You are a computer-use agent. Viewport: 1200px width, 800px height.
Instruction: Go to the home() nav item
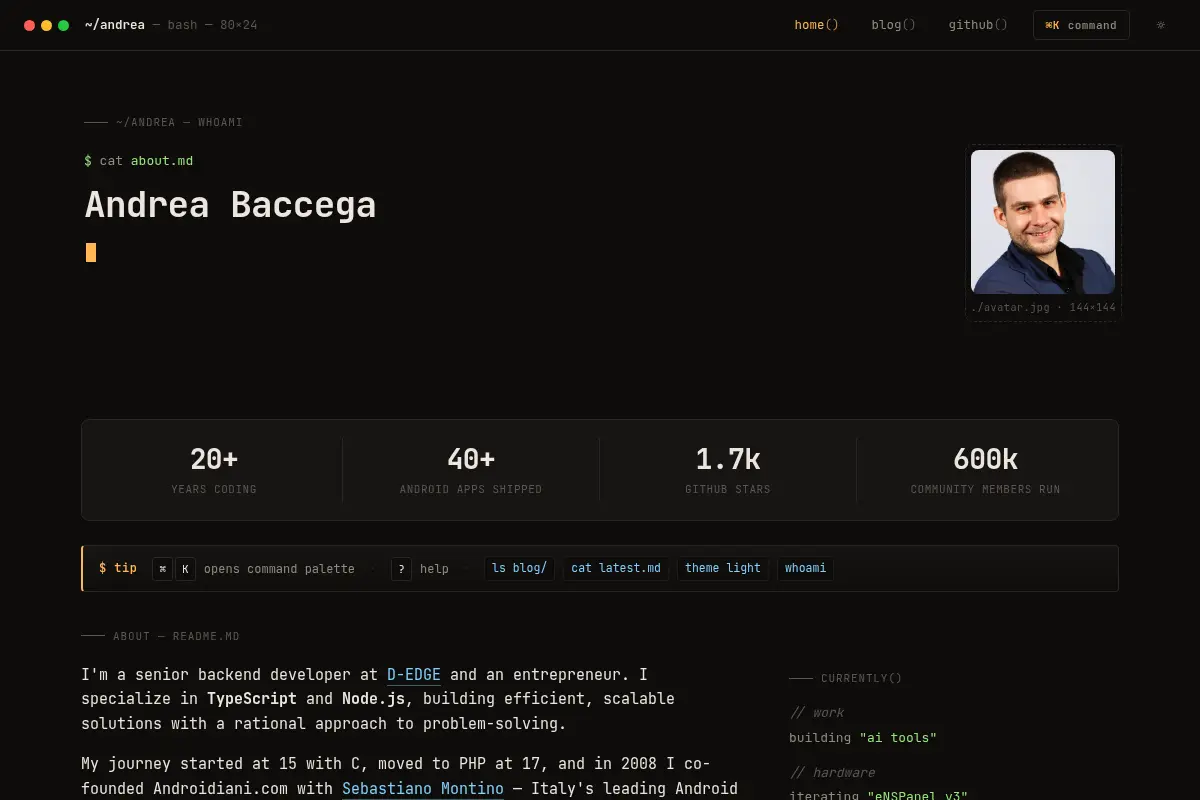(816, 25)
